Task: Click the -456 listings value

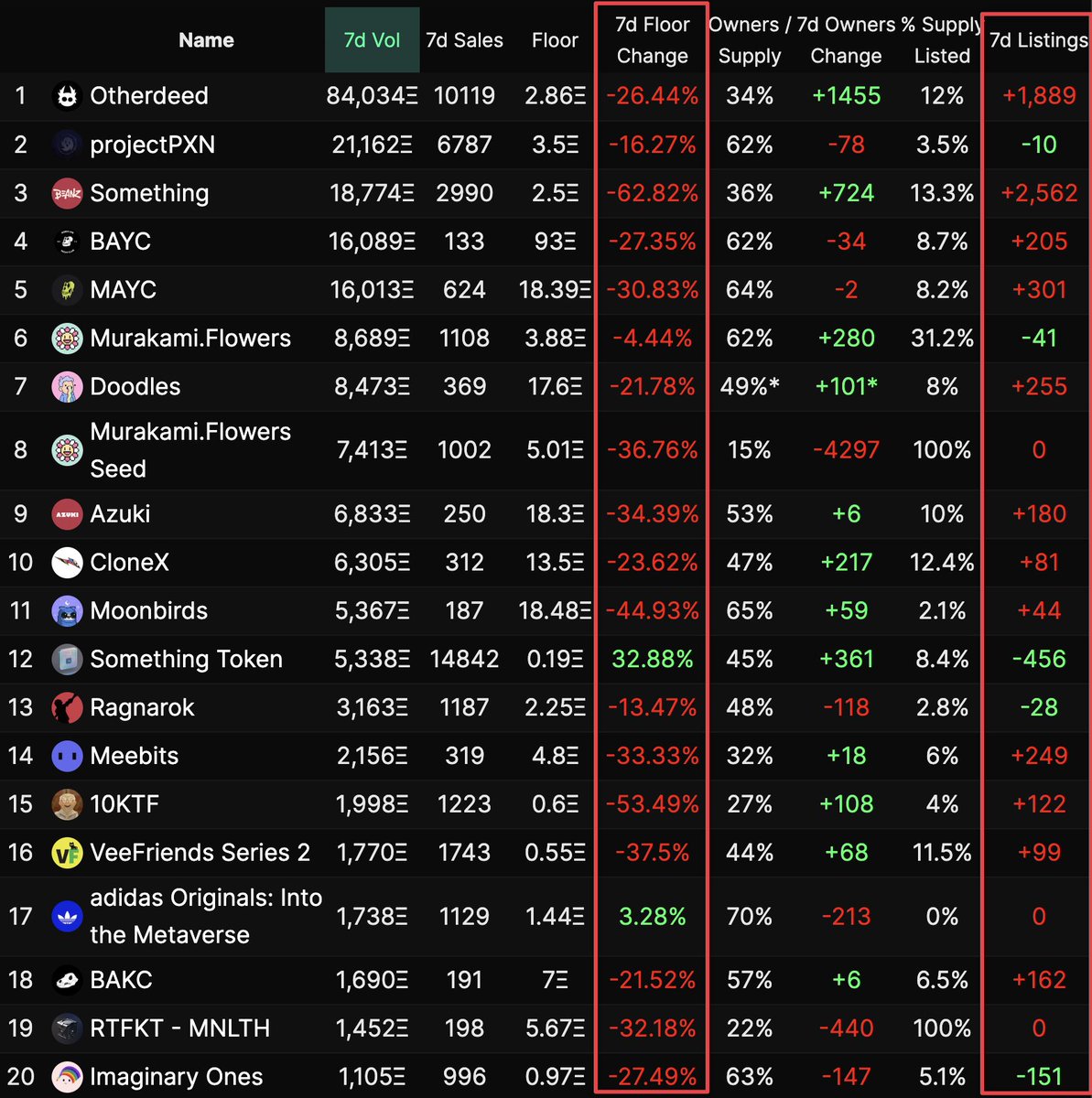Action: click(x=1039, y=660)
